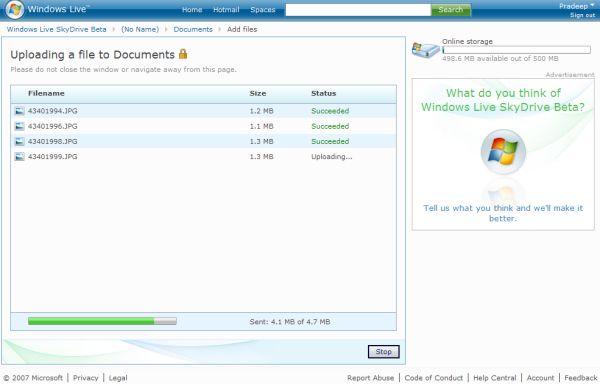Click the 1.1 MB size value
This screenshot has width=600, height=384.
pos(261,126)
